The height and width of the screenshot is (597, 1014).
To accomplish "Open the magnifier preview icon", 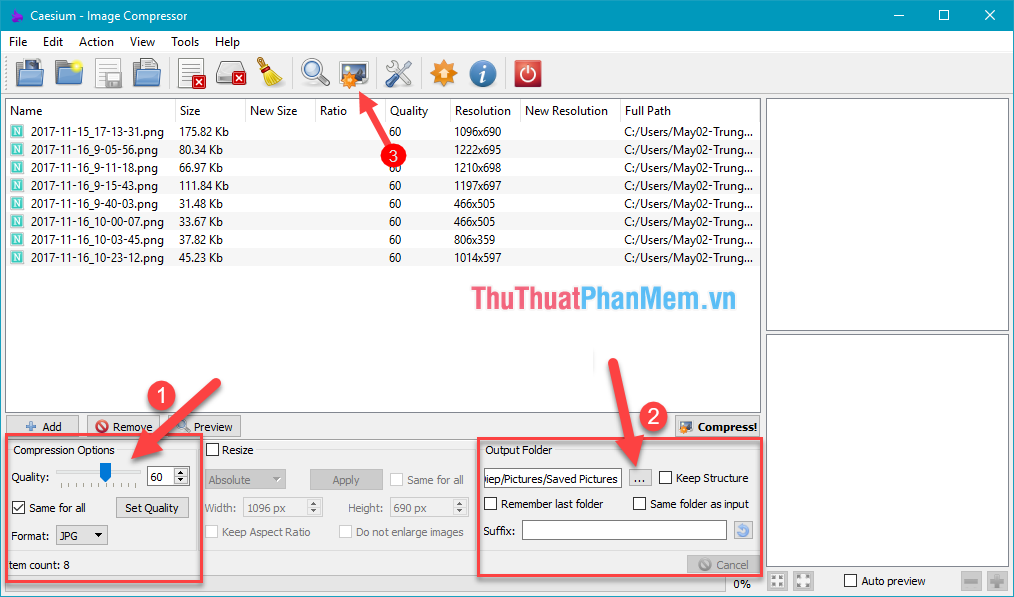I will [x=315, y=73].
